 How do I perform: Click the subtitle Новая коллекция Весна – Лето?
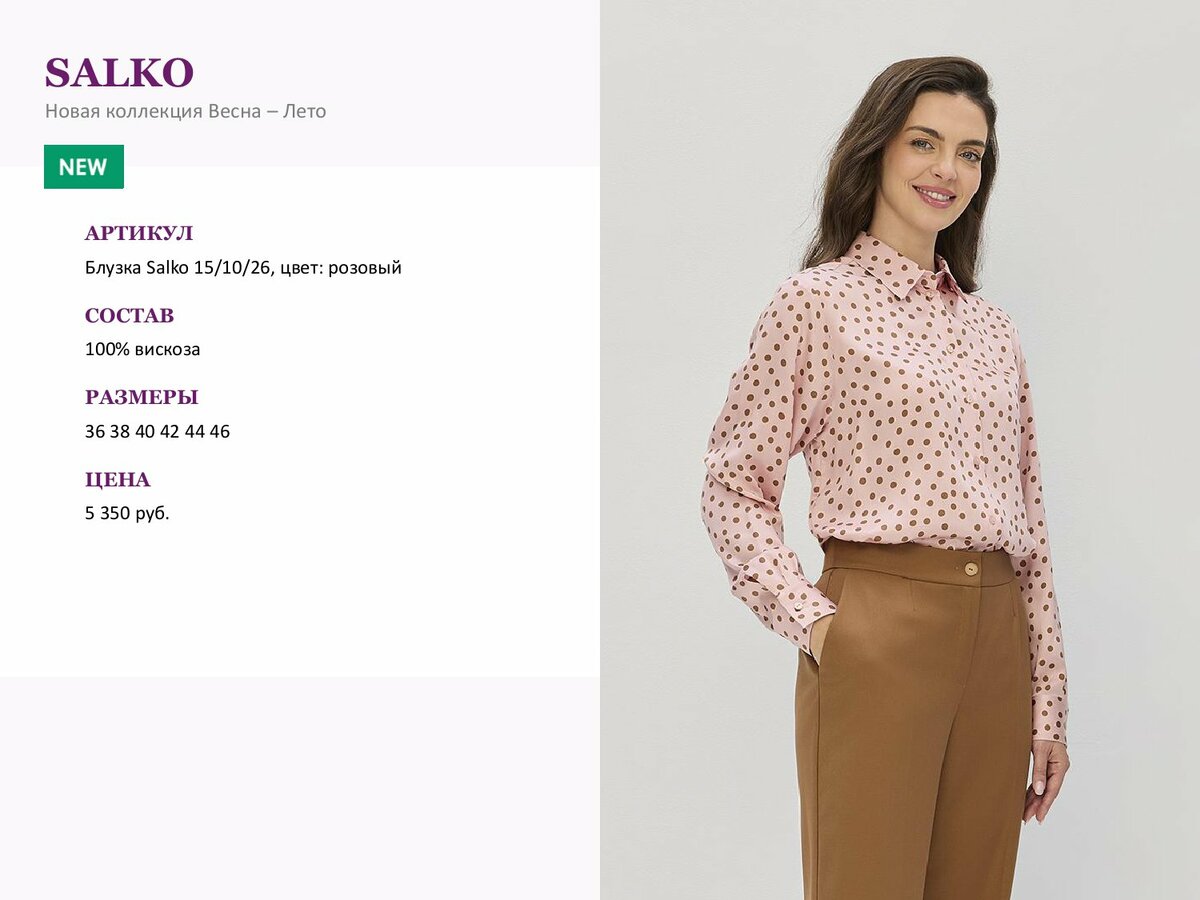(186, 111)
